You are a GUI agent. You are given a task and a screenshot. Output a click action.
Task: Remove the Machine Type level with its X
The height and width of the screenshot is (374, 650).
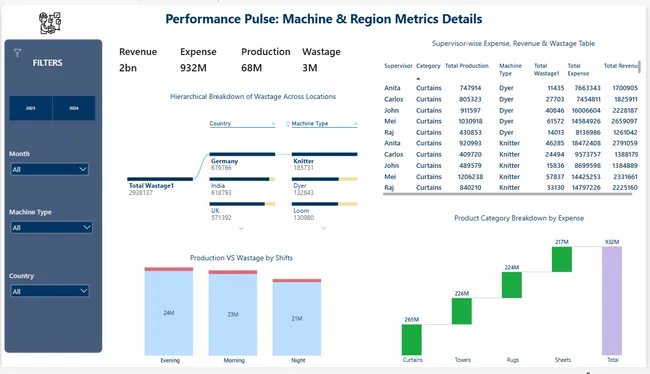click(x=356, y=124)
